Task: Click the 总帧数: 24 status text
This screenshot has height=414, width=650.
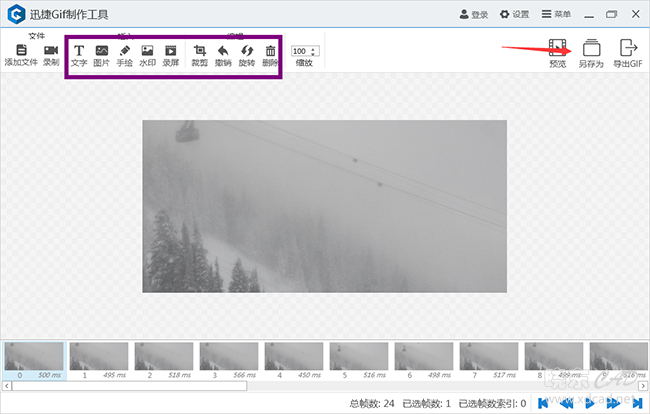Action: [x=372, y=403]
